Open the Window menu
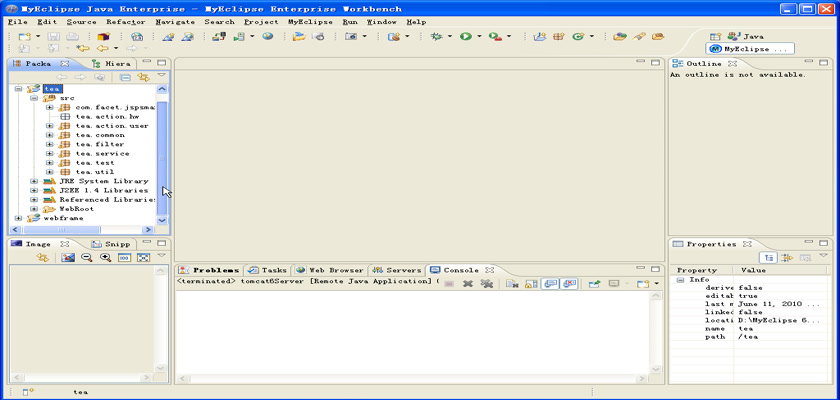 pos(381,22)
